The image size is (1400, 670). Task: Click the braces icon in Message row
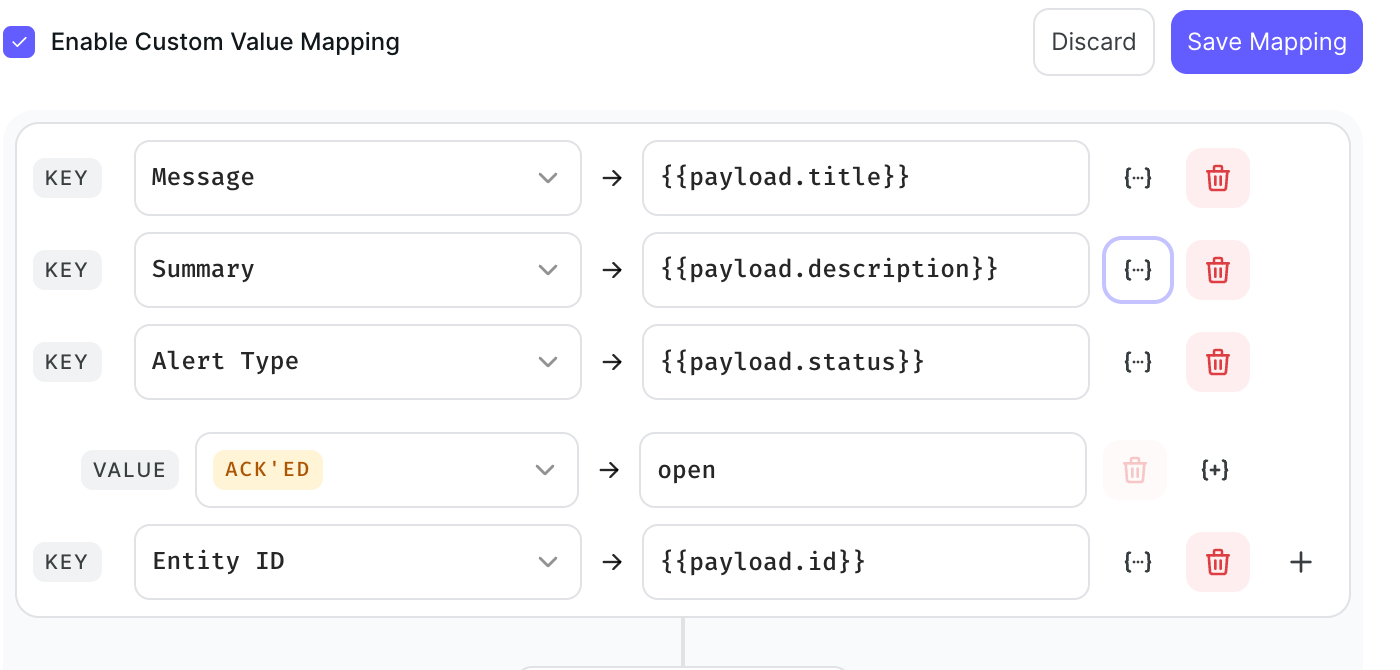1138,178
